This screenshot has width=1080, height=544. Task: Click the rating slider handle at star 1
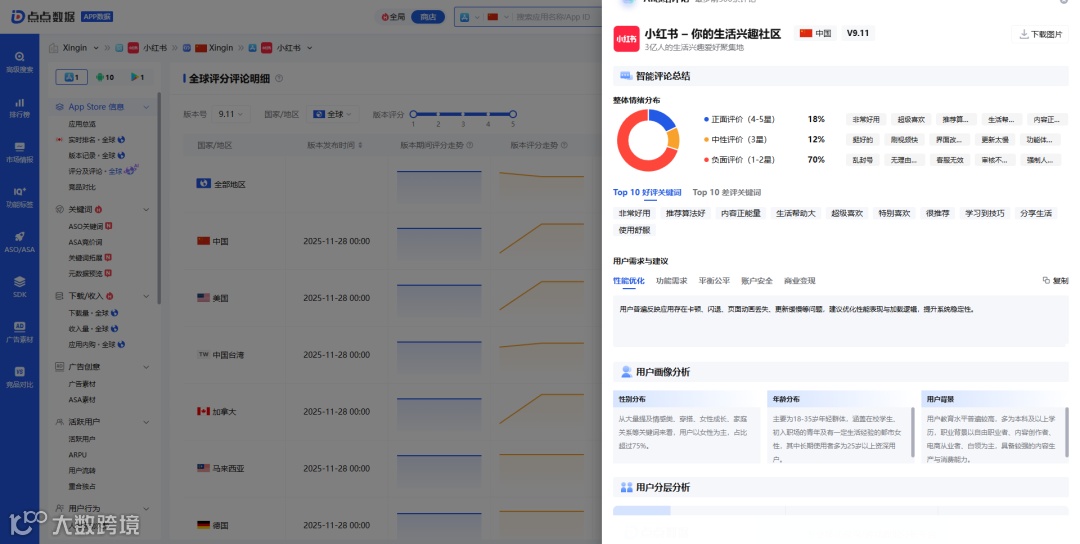pos(413,114)
